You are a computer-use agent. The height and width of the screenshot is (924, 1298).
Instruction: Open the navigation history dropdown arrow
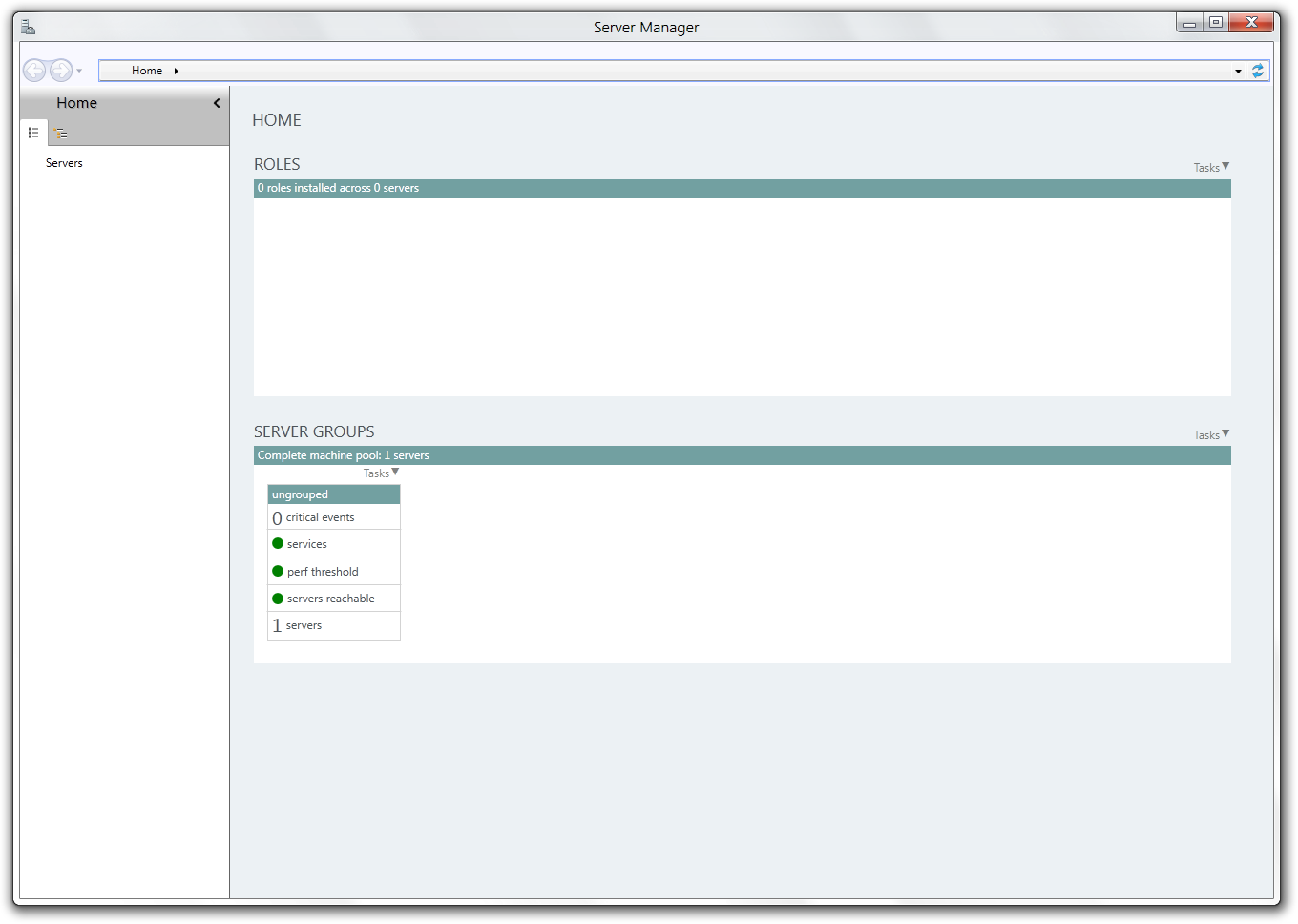[79, 71]
